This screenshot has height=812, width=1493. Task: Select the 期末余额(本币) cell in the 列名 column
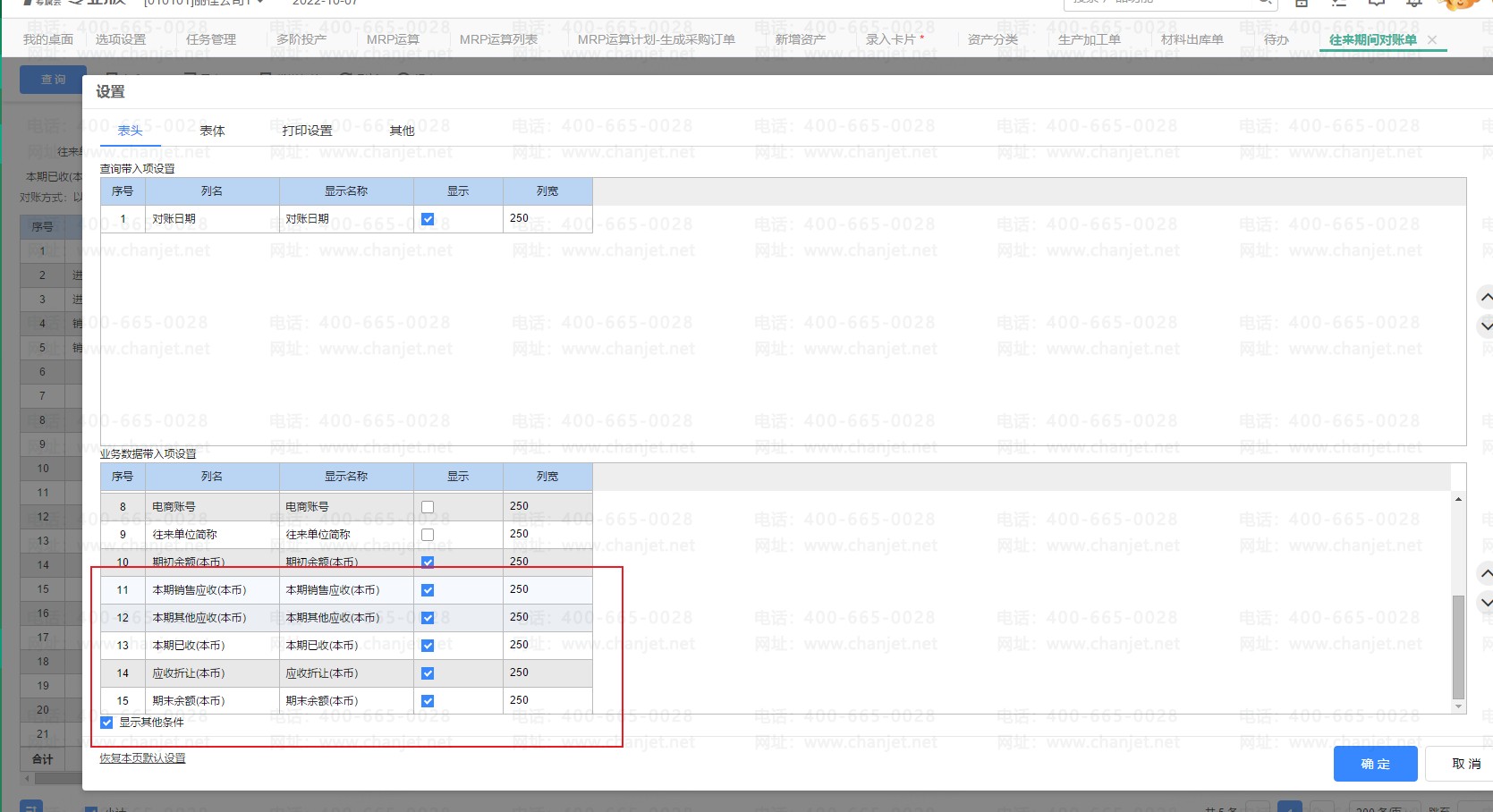click(x=212, y=701)
